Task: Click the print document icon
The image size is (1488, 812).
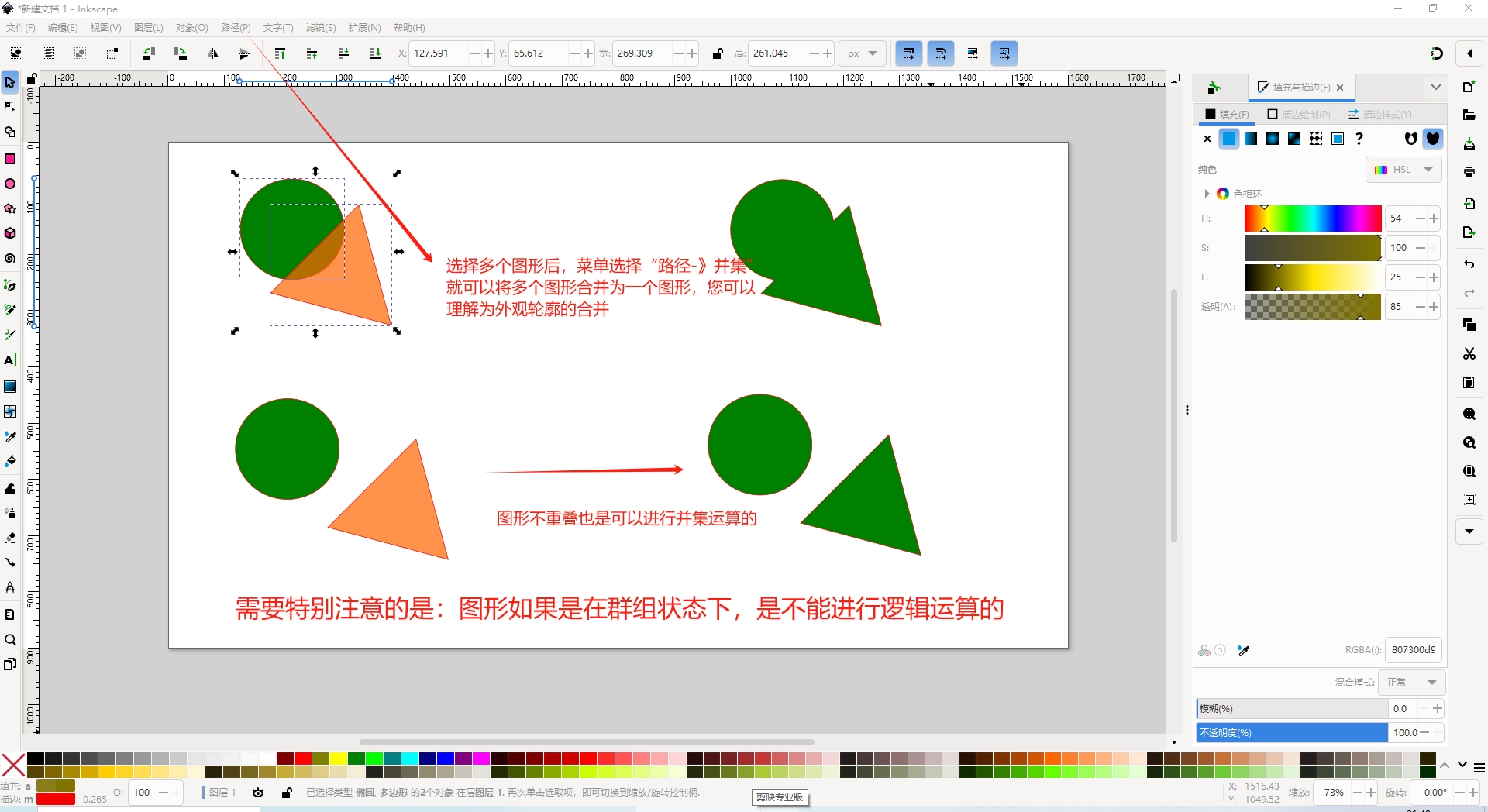Action: pyautogui.click(x=1469, y=172)
